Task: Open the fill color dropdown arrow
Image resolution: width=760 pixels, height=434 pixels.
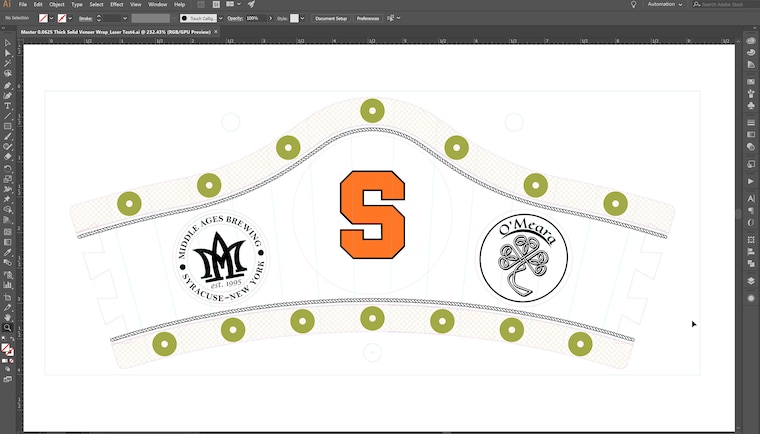Action: pos(51,18)
